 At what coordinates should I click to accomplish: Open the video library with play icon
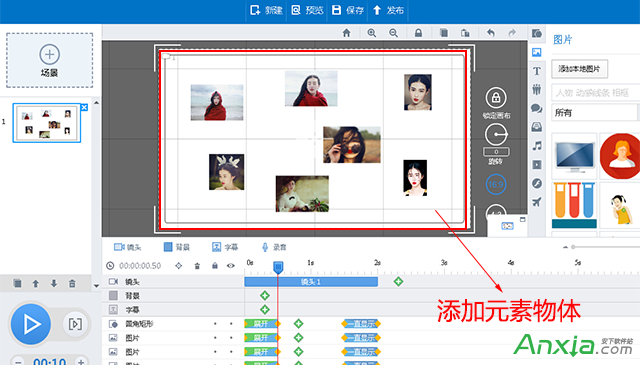[x=537, y=165]
